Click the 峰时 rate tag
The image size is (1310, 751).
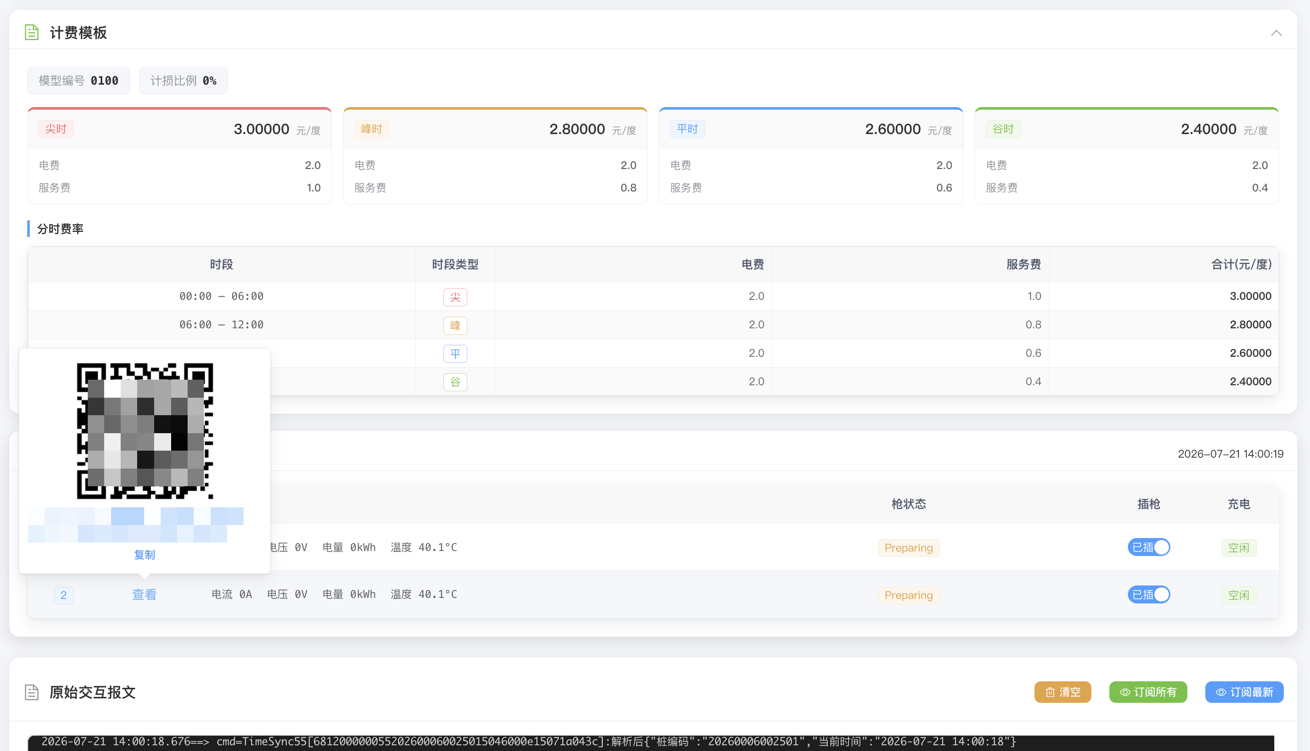(372, 129)
